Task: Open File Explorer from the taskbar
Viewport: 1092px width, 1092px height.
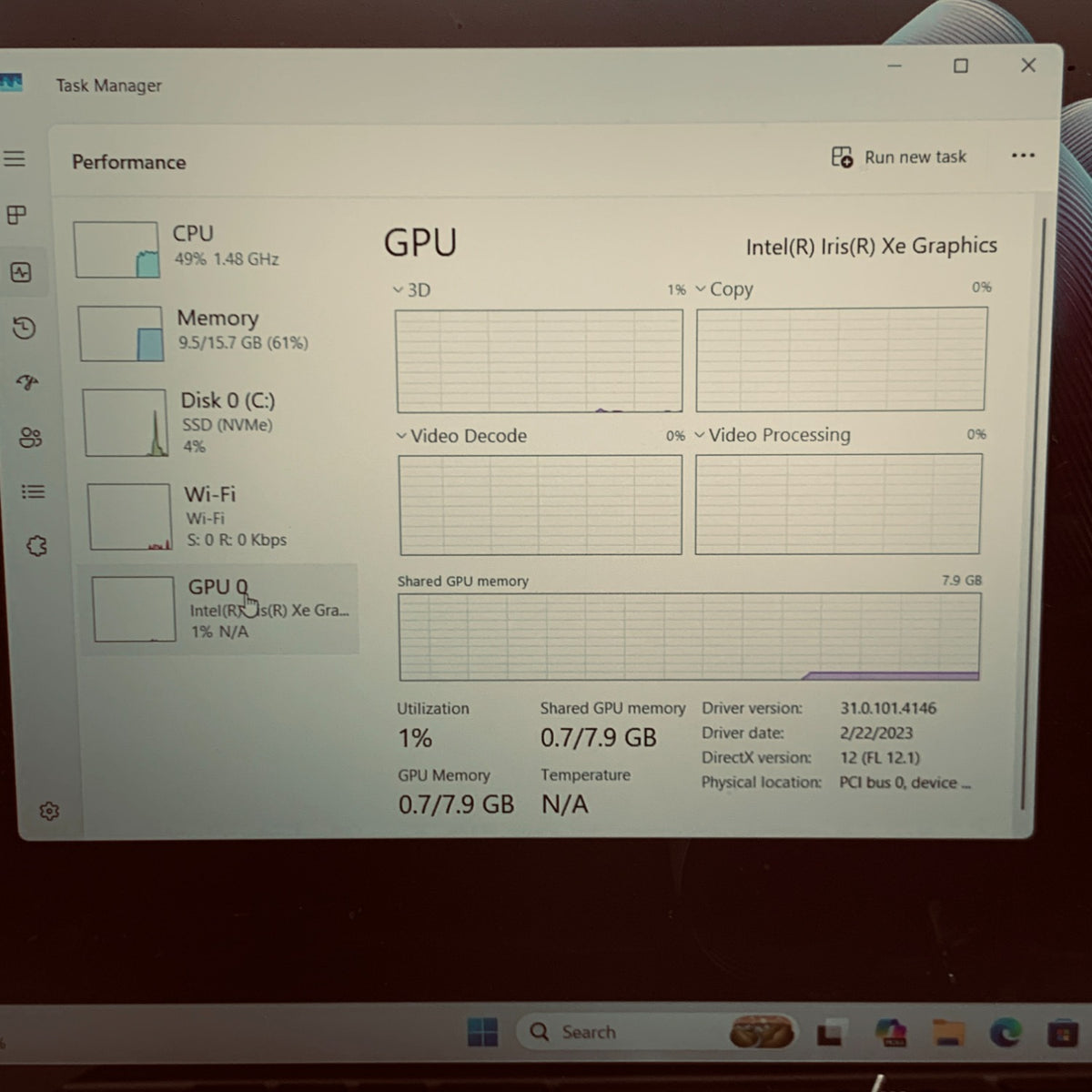Action: click(x=948, y=1033)
